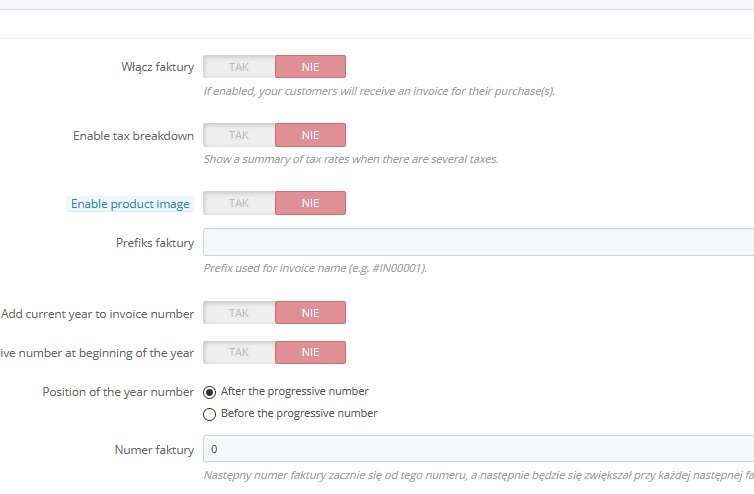Click the Add current year to invoice number label
The width and height of the screenshot is (754, 494).
pyautogui.click(x=97, y=313)
